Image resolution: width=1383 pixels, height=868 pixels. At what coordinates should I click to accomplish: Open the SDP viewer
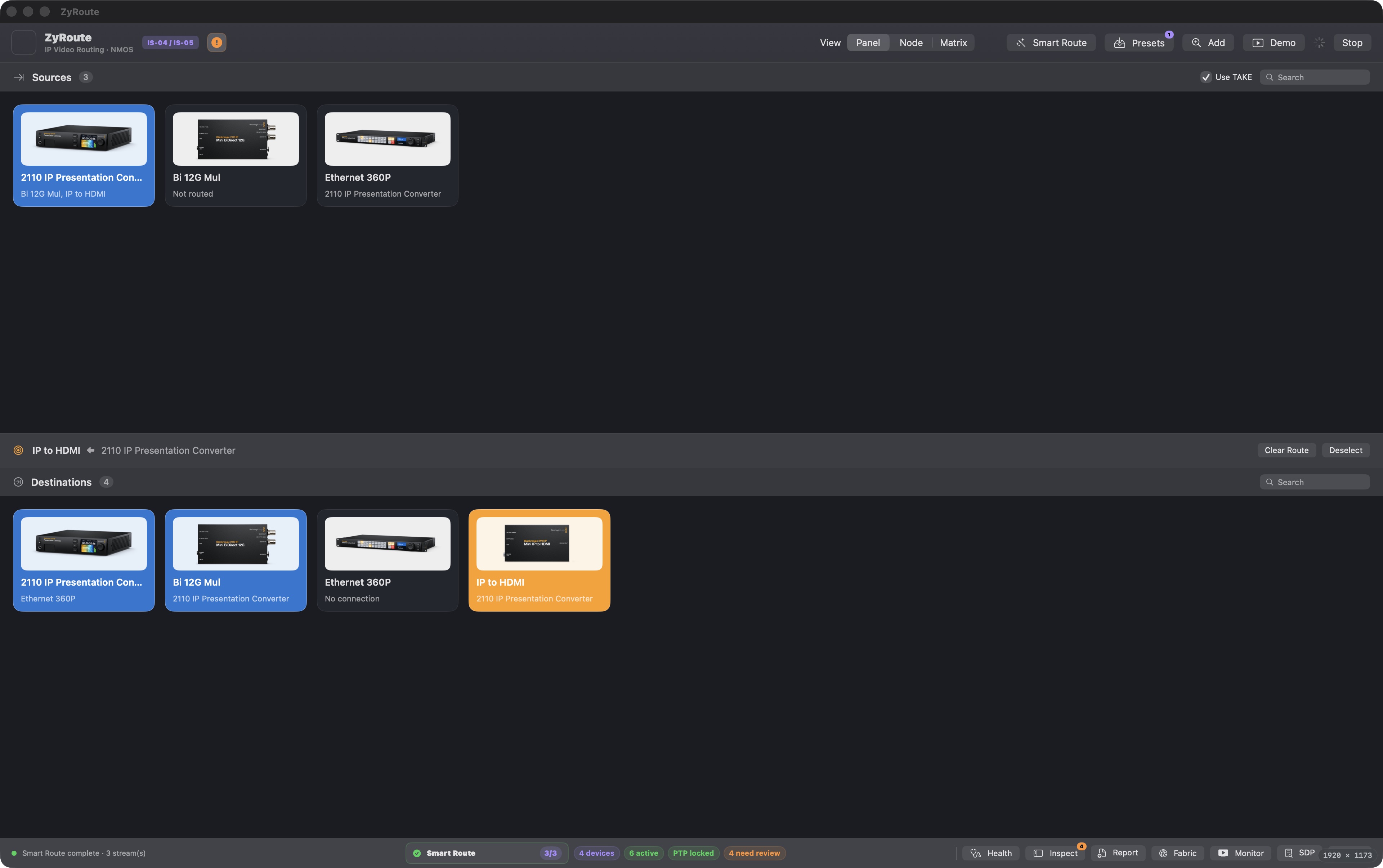(1299, 853)
